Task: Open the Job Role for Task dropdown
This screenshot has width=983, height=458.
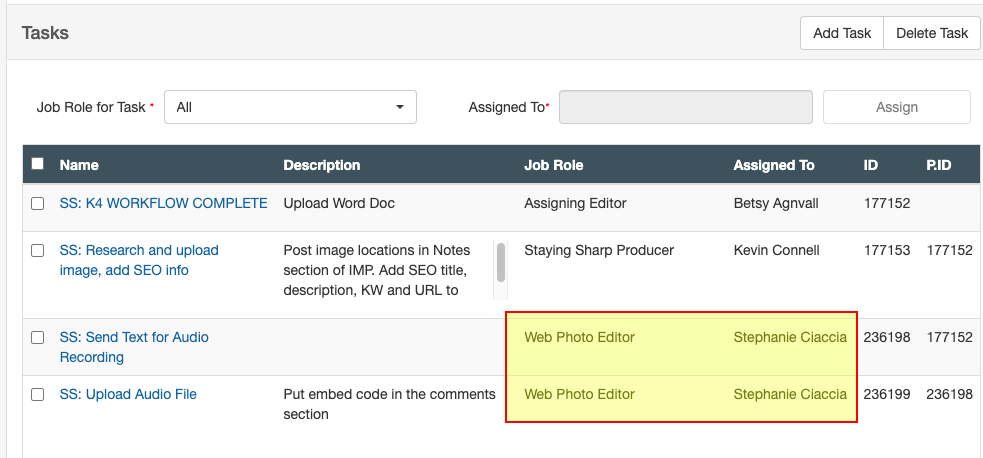Action: (290, 107)
